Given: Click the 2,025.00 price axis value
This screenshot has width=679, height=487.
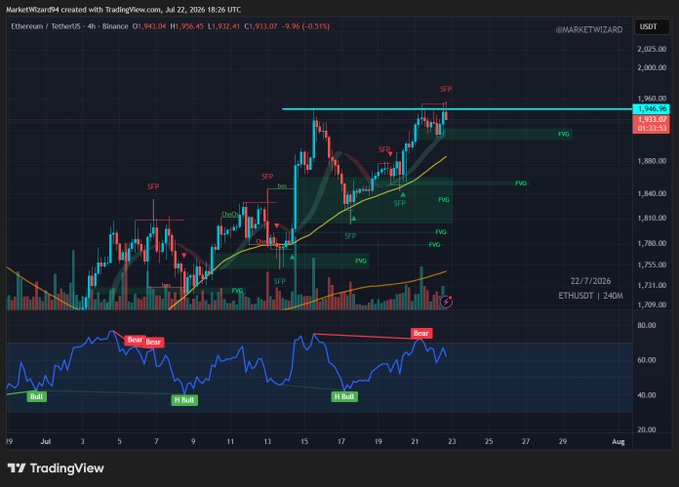Looking at the screenshot, I should tap(651, 49).
